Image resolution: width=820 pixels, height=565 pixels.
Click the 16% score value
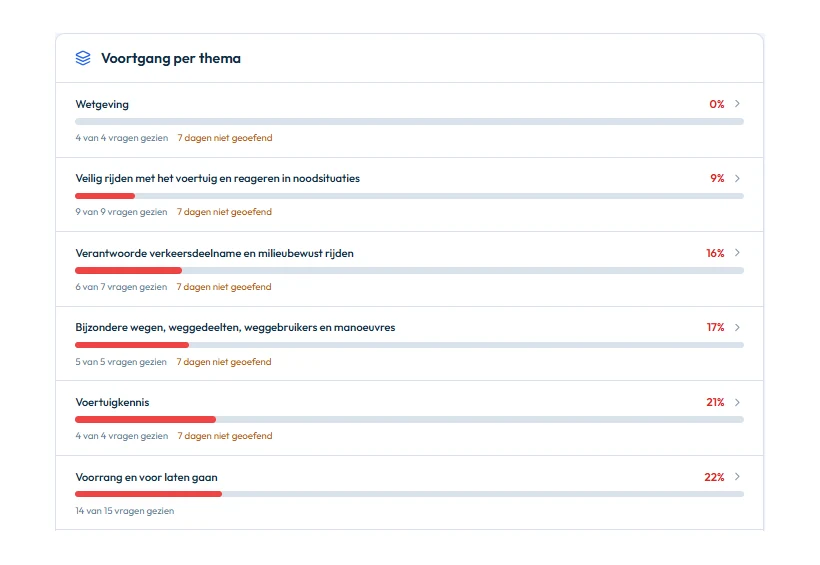coord(715,253)
